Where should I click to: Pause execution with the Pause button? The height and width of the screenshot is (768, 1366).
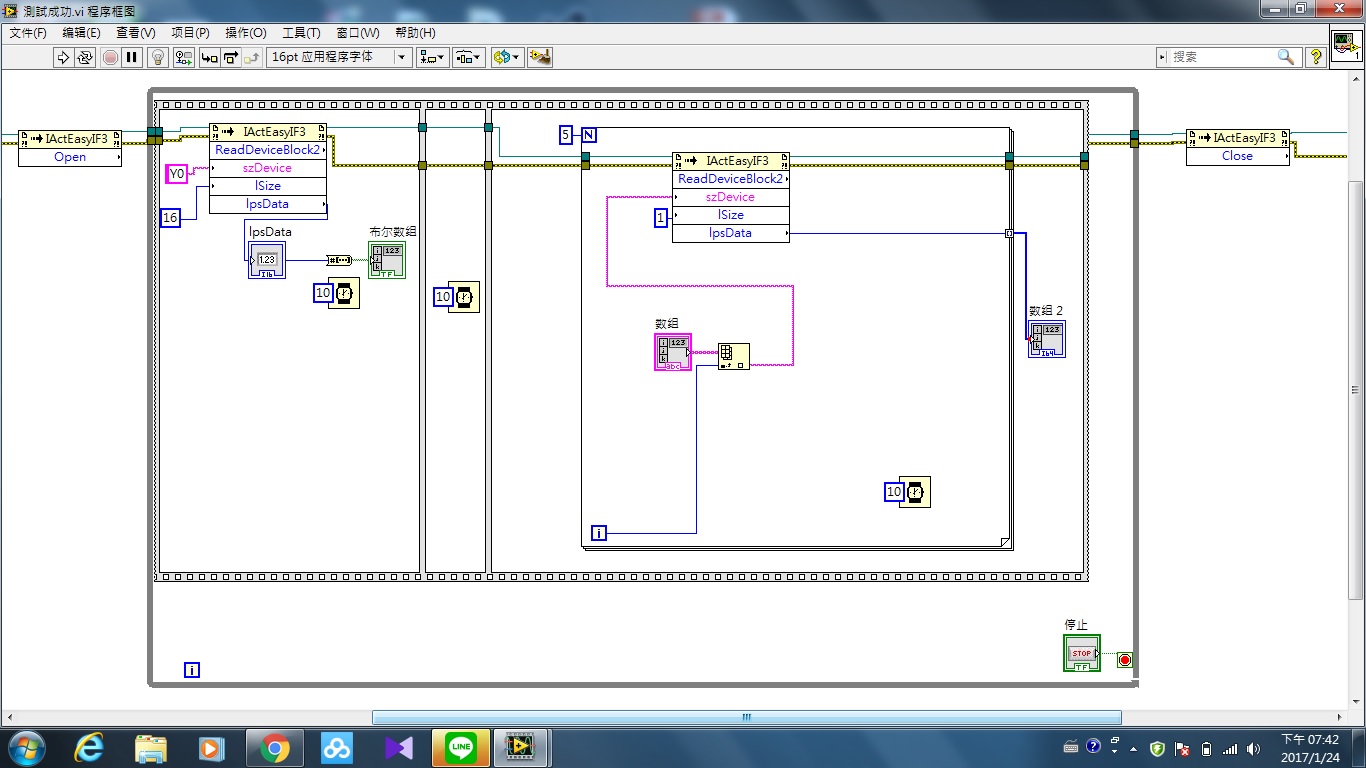pos(132,57)
